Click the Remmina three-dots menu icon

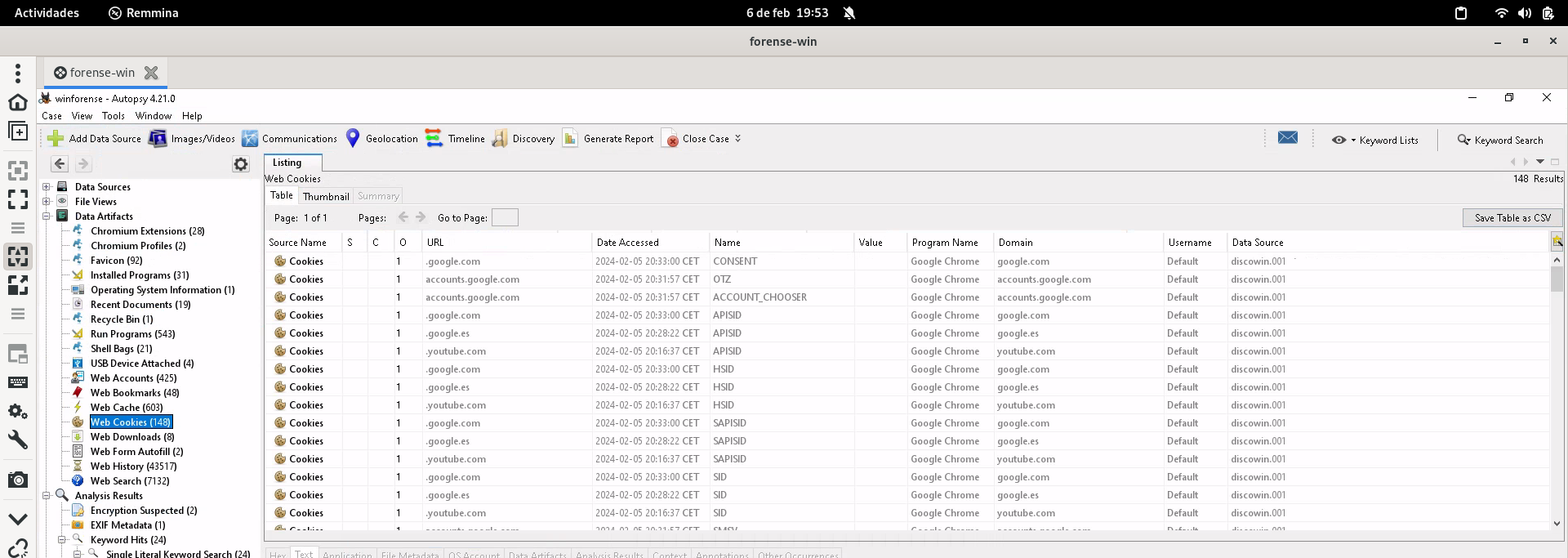(x=18, y=73)
